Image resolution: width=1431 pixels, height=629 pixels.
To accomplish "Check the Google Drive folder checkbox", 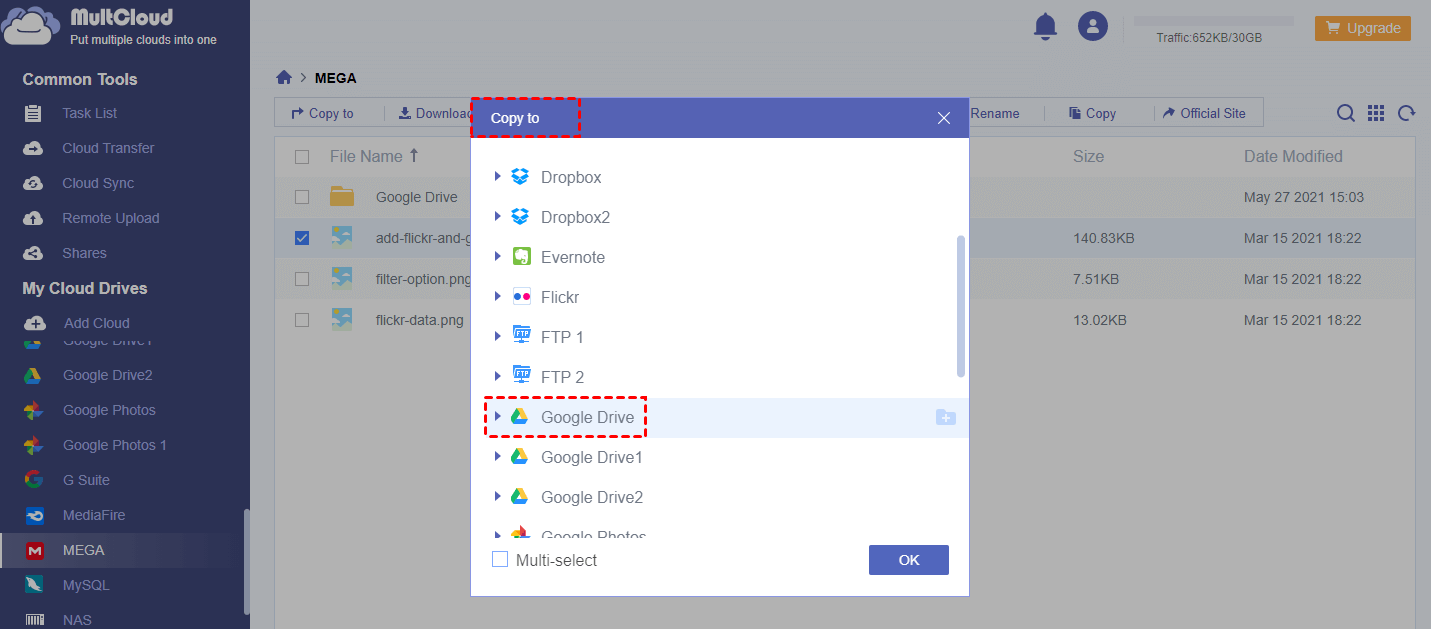I will (x=302, y=197).
